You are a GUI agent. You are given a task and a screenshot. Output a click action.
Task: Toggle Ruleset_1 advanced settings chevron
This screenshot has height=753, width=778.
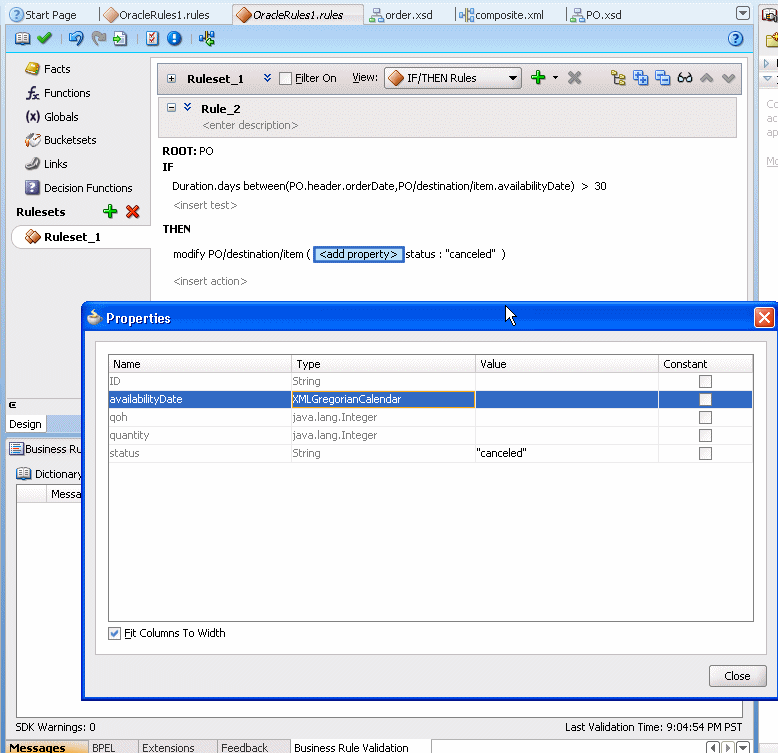point(267,78)
